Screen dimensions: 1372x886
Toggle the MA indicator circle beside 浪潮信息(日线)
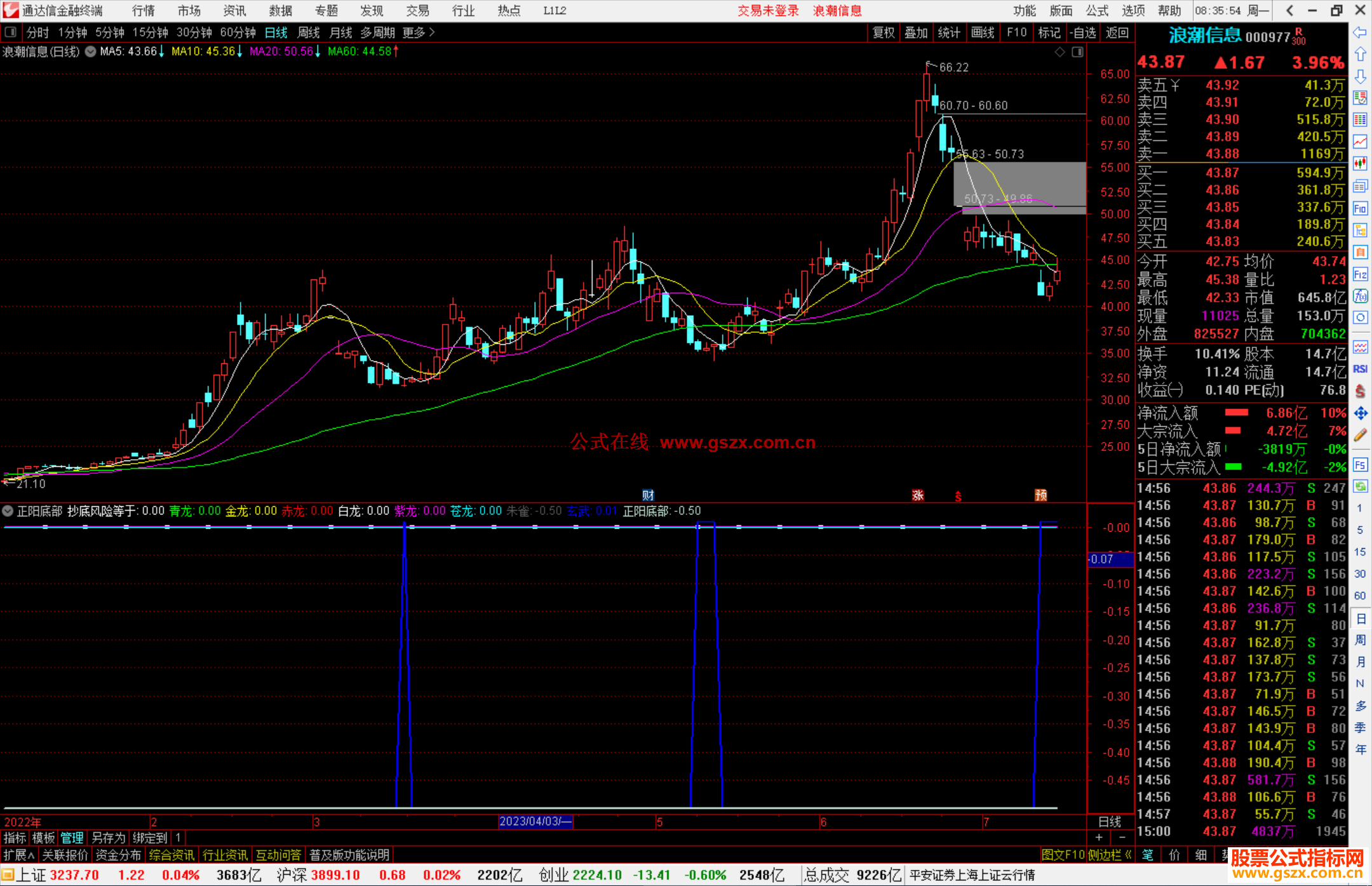(x=90, y=52)
